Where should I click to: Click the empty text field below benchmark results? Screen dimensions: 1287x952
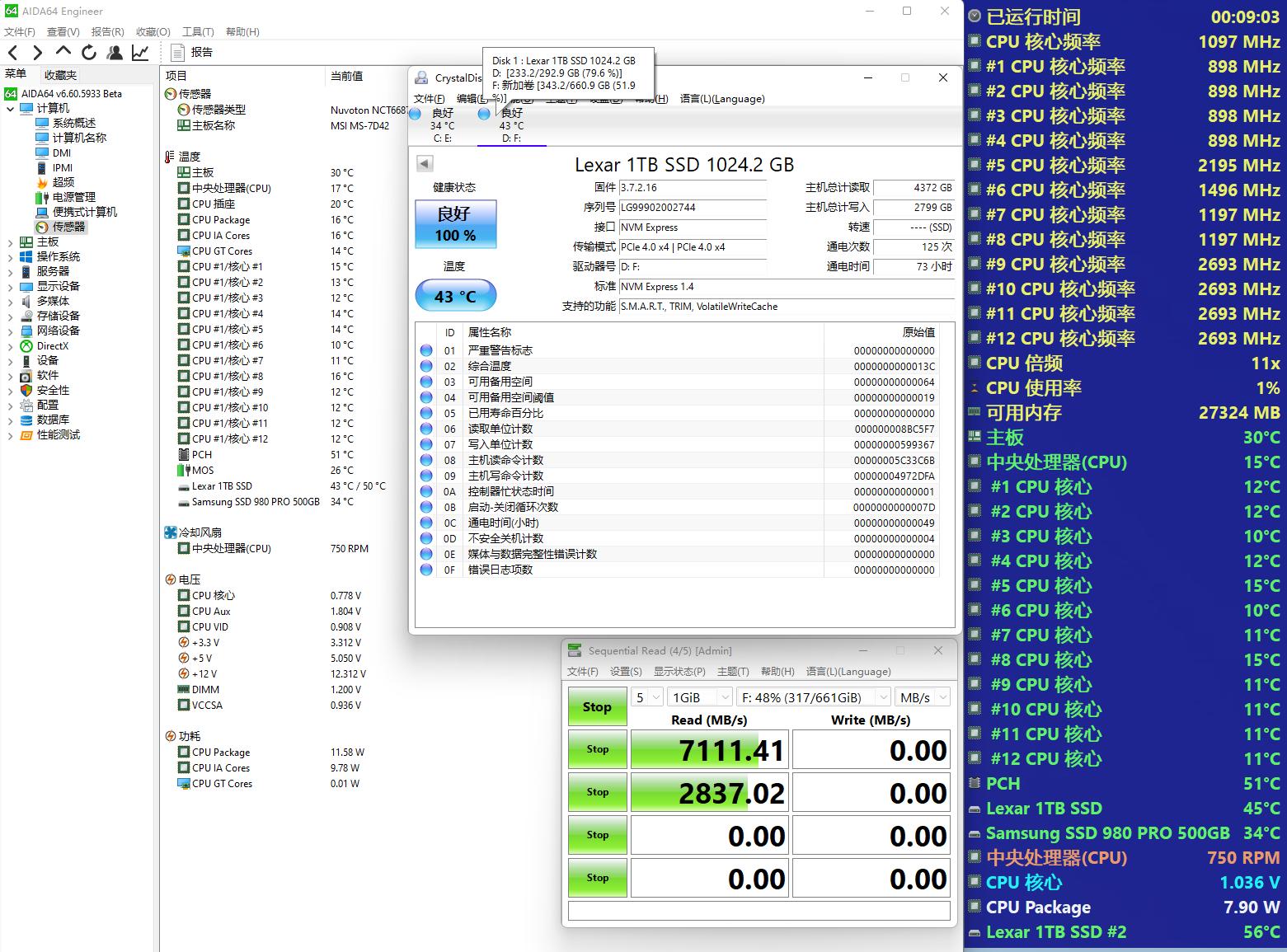coord(758,911)
